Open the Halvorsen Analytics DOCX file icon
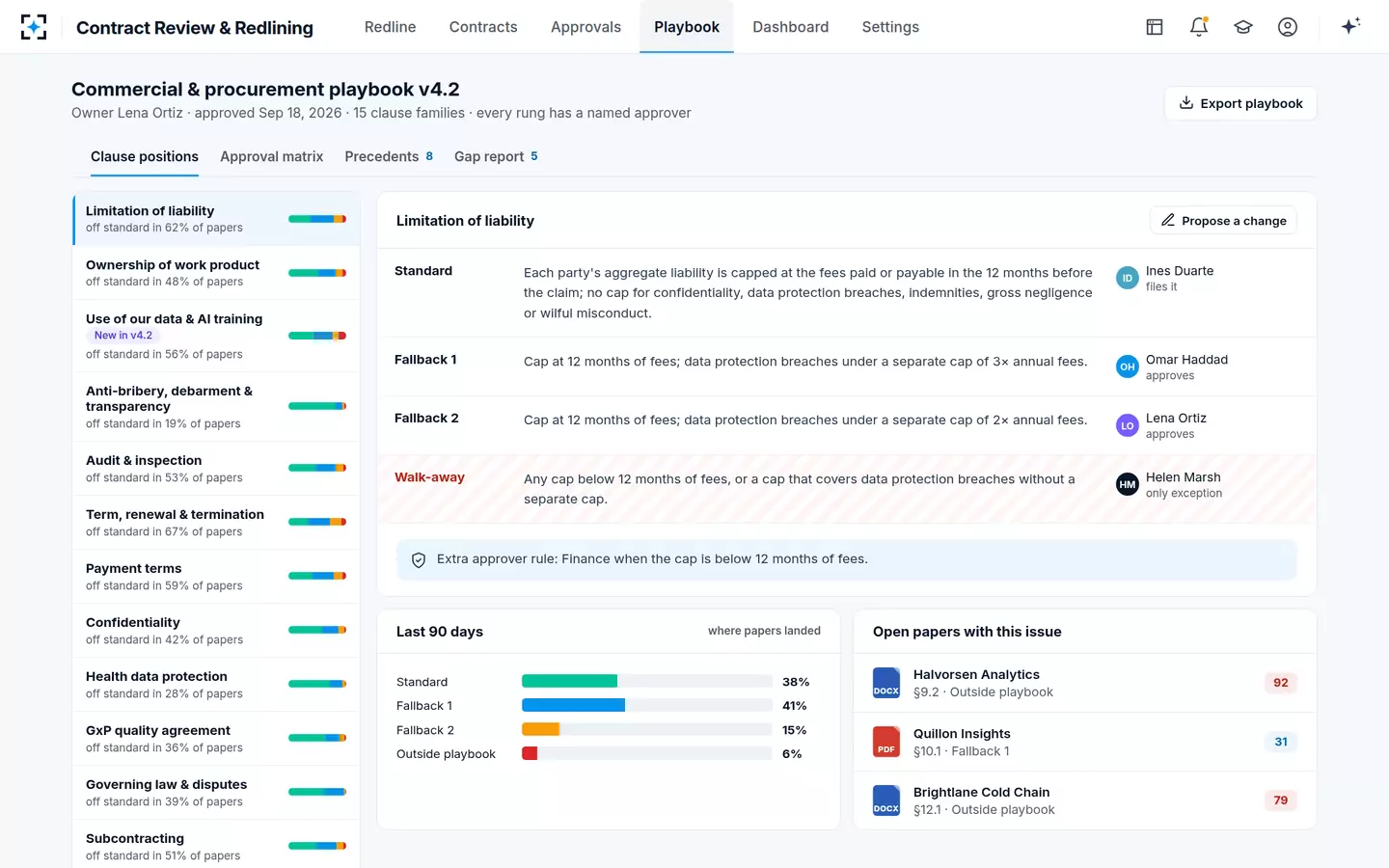1389x868 pixels. [886, 683]
